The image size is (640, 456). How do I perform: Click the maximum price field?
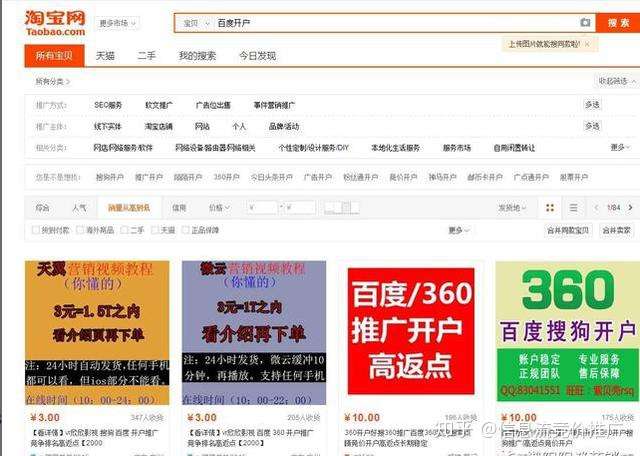300,208
